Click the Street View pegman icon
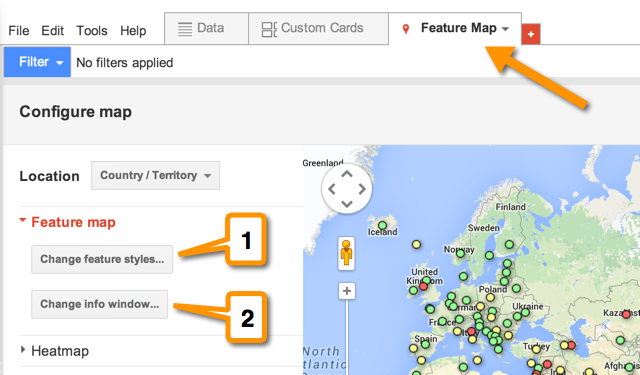Viewport: 640px width, 375px height. pos(346,253)
